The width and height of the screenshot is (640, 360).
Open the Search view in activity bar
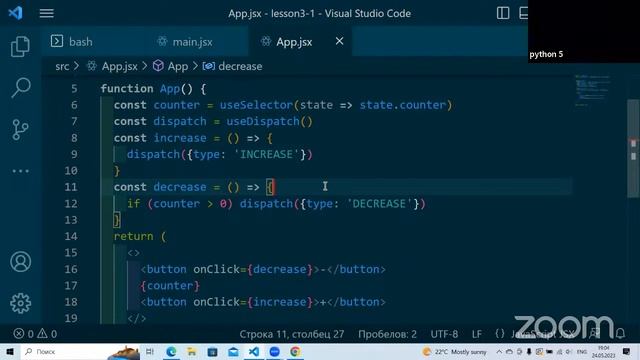[20, 87]
